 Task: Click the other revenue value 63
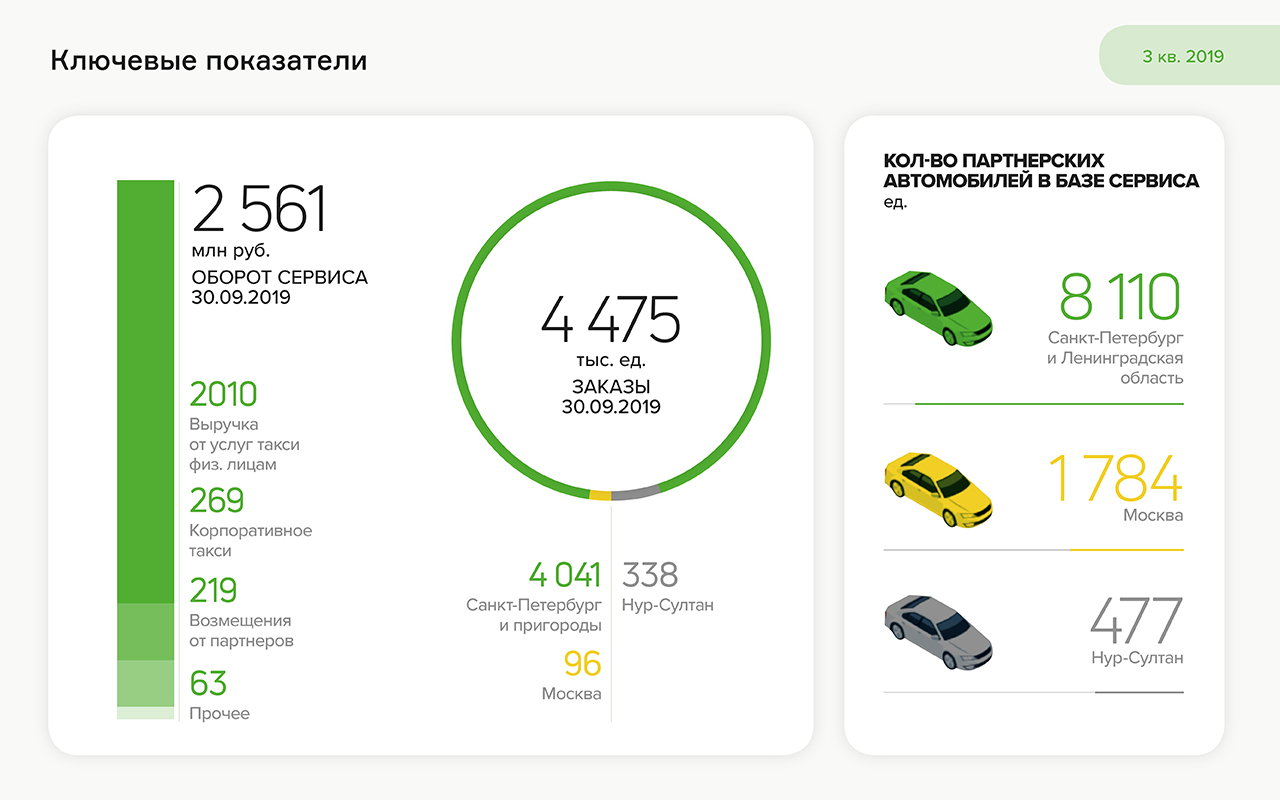click(x=209, y=683)
